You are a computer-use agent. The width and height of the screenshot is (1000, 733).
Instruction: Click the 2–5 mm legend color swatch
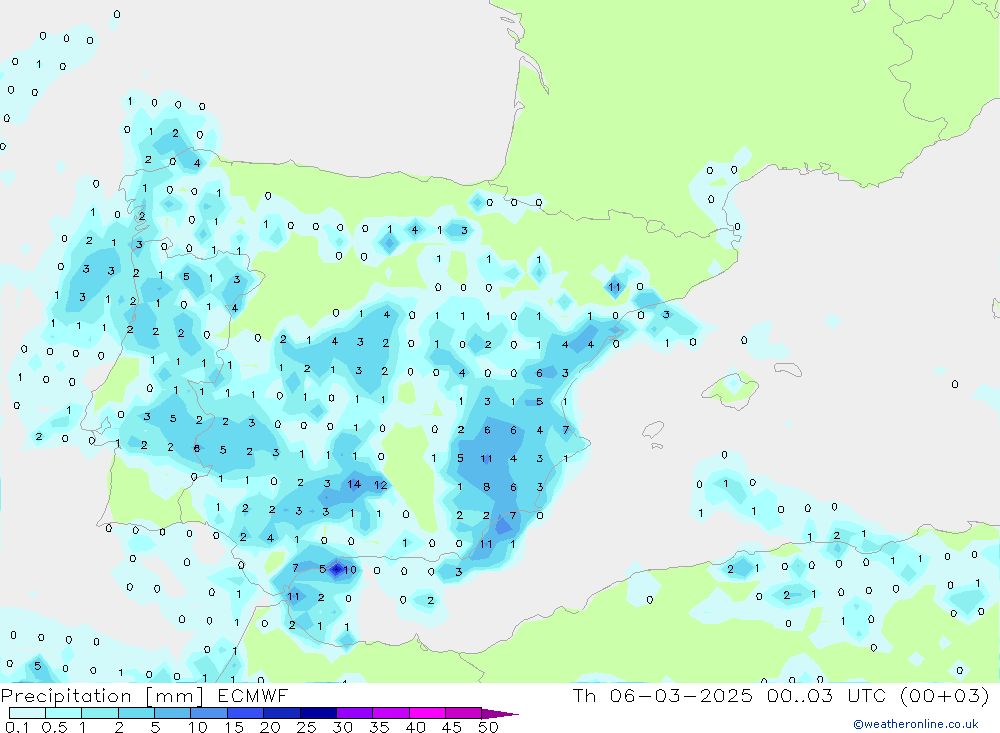(x=136, y=713)
